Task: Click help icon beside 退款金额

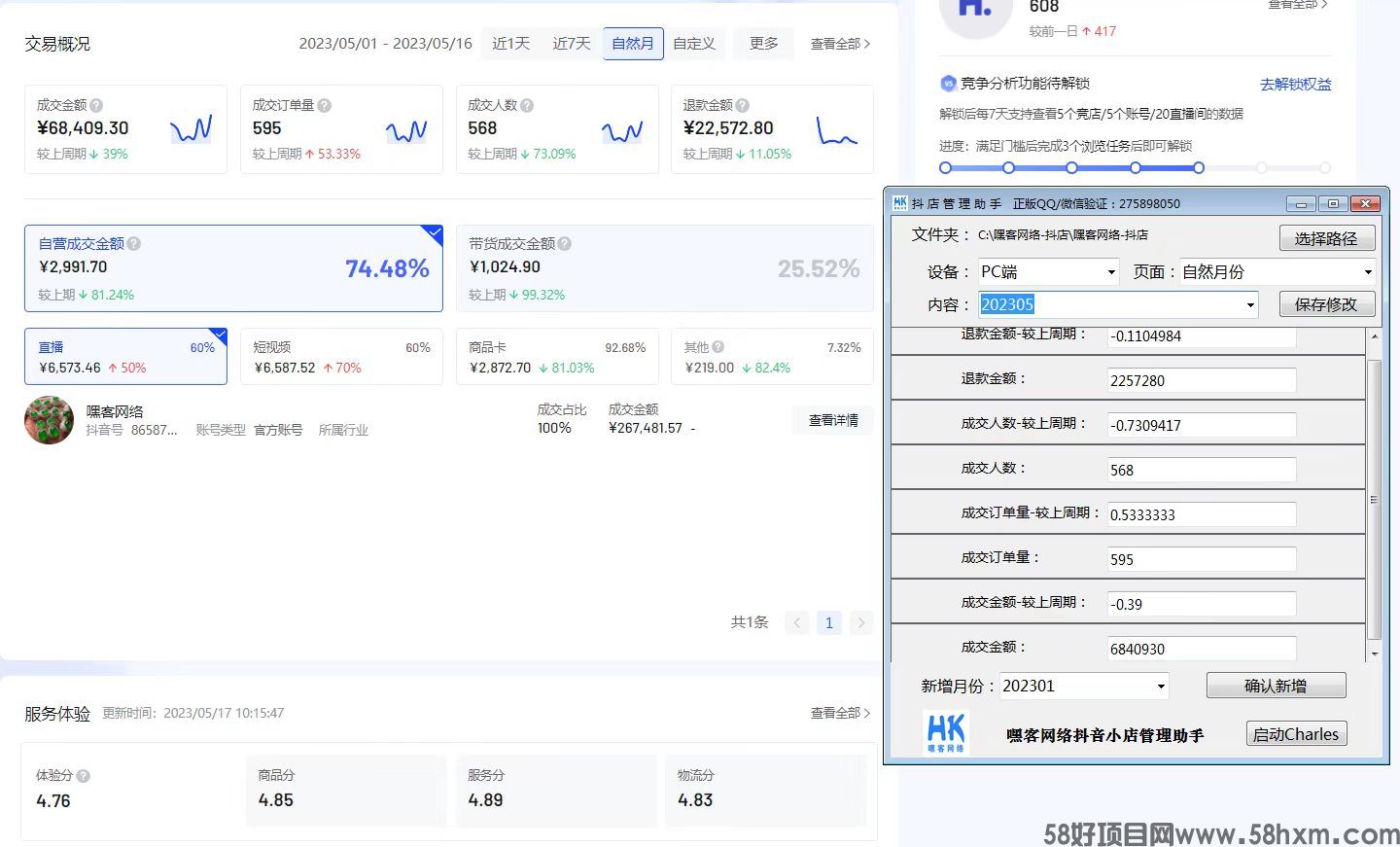Action: click(742, 105)
